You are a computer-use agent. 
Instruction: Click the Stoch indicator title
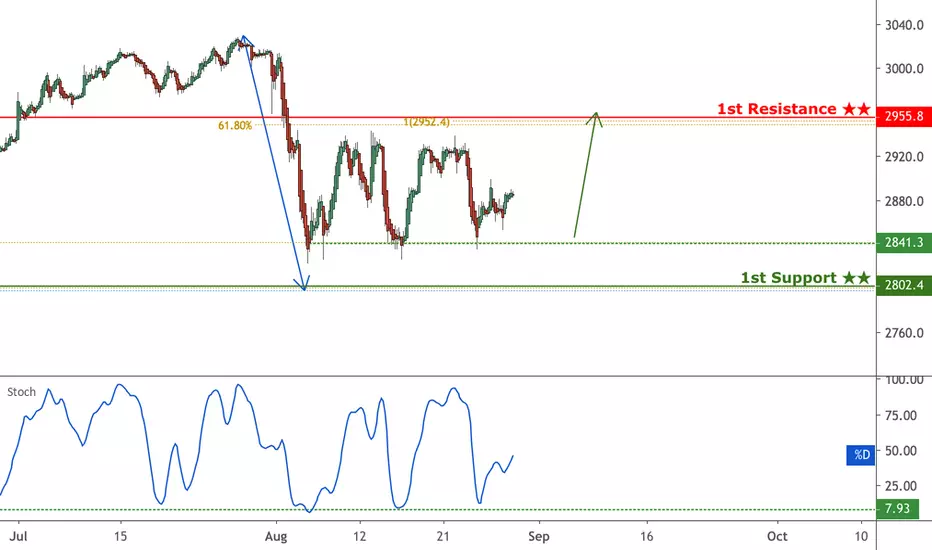point(21,392)
